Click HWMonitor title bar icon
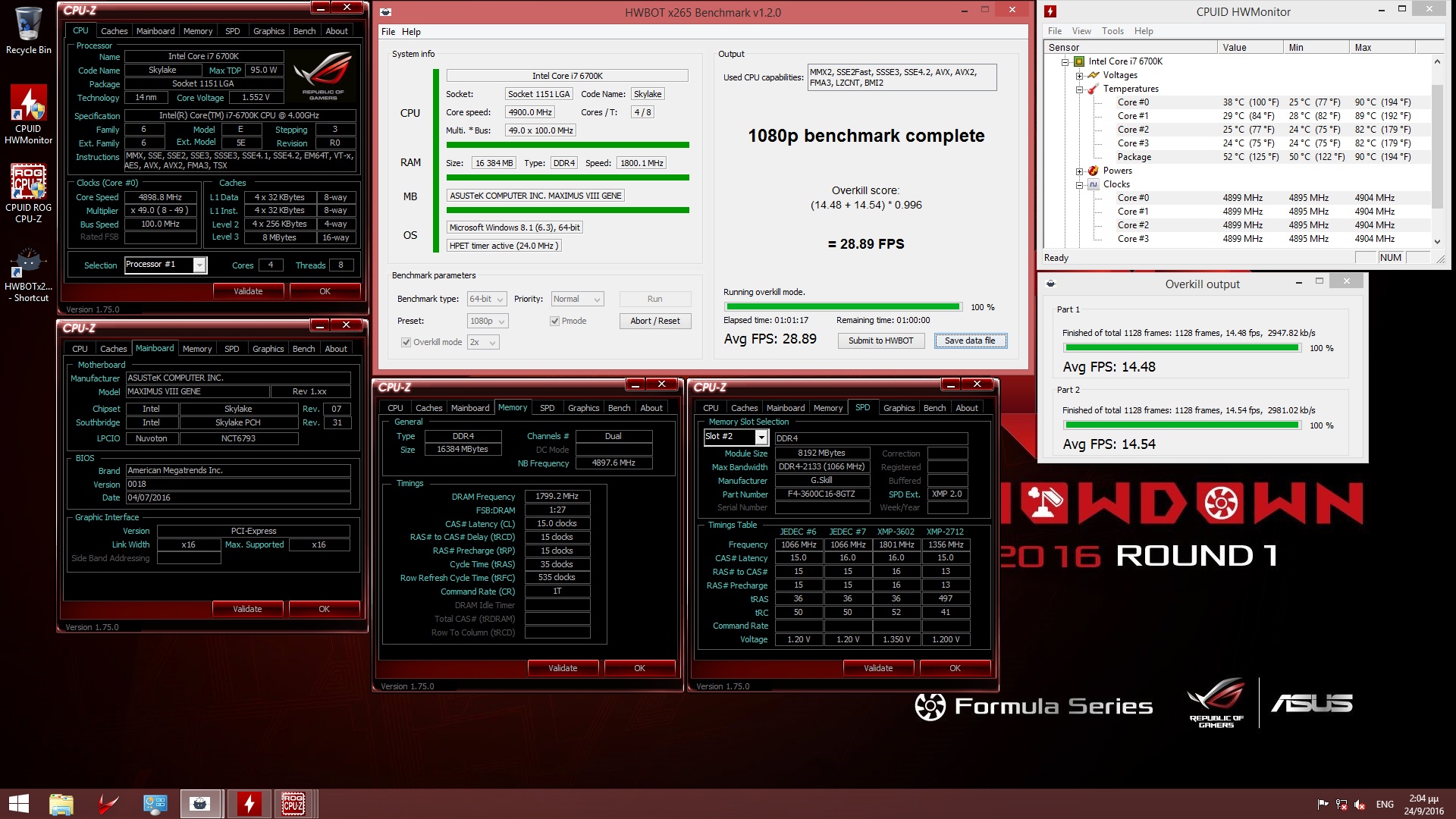The width and height of the screenshot is (1456, 819). [1050, 11]
